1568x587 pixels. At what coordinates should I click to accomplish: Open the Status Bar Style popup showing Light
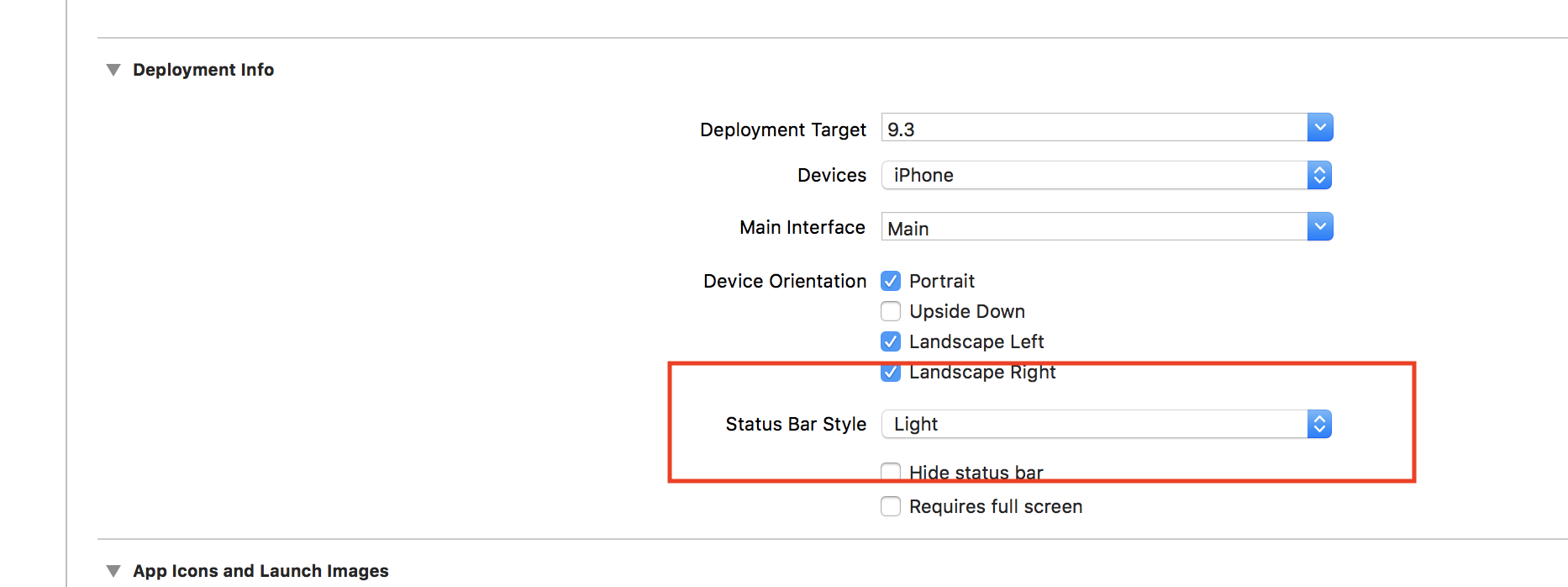pyautogui.click(x=1092, y=424)
